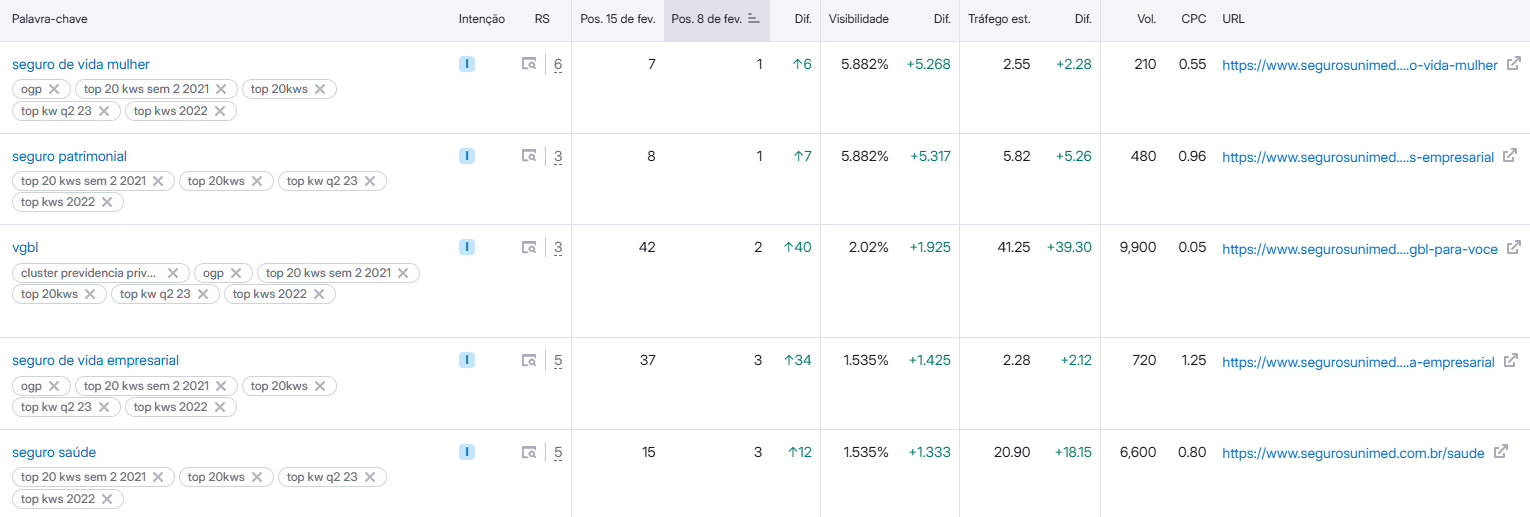1530x517 pixels.
Task: Open SERP view icon for seguro saúde row
Action: click(x=529, y=452)
